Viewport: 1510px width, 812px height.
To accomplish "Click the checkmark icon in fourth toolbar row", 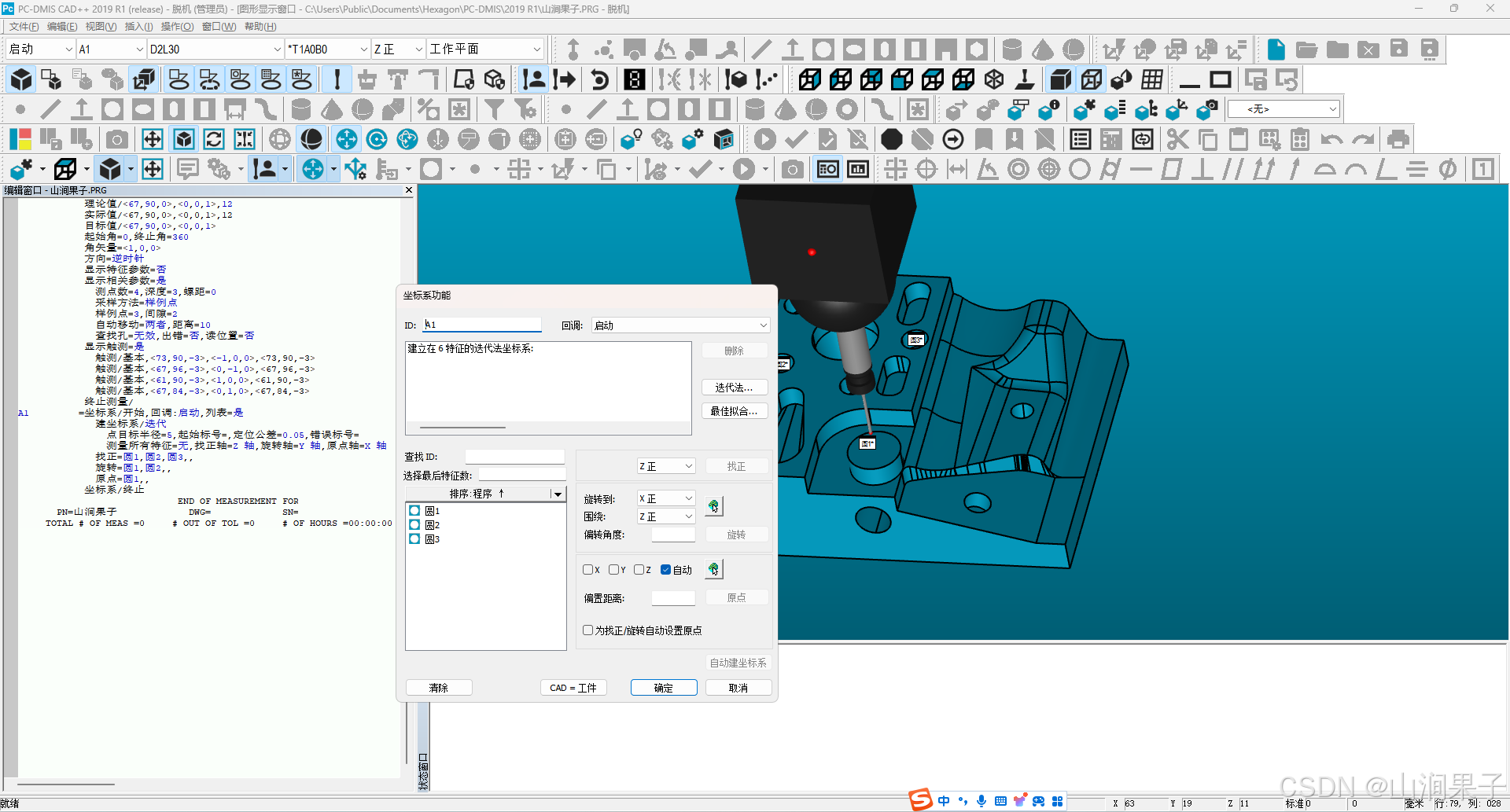I will coord(796,140).
